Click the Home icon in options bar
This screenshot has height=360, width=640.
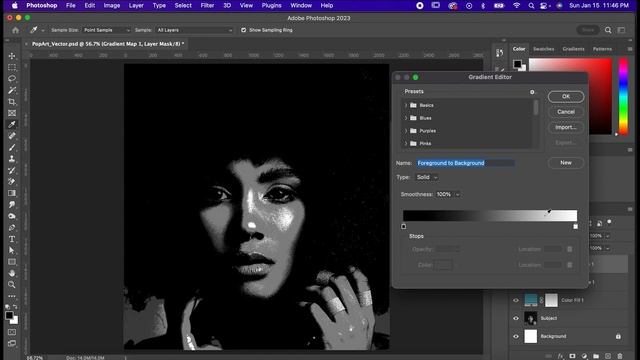pyautogui.click(x=16, y=30)
